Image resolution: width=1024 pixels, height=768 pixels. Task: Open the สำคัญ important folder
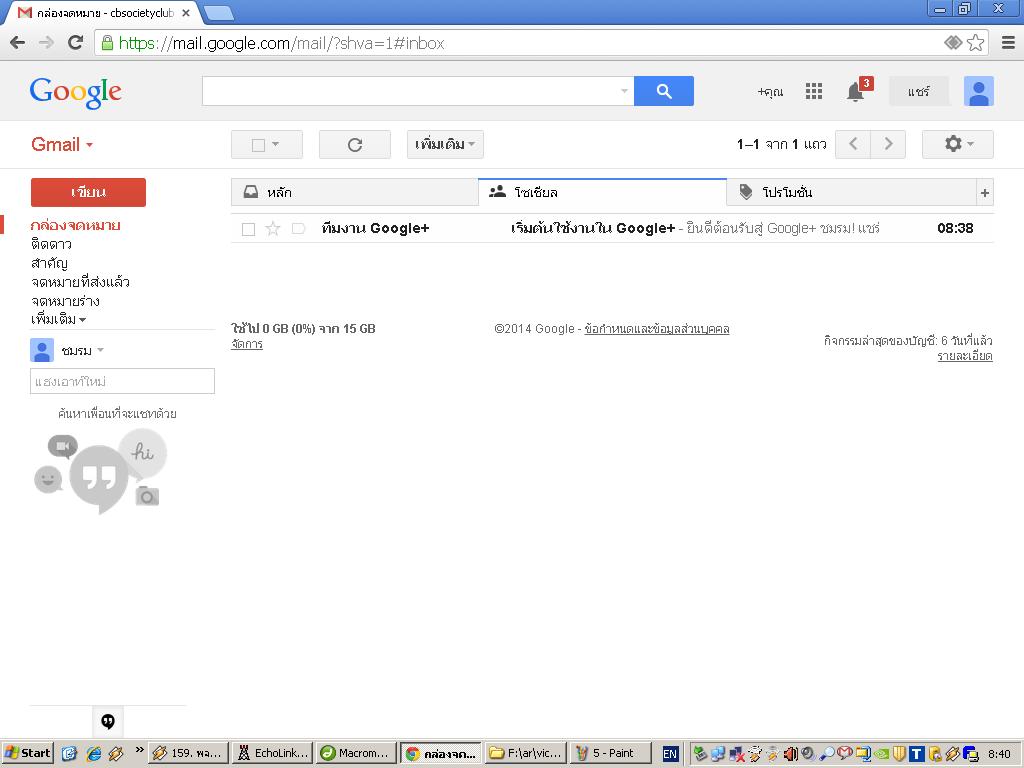[x=49, y=263]
